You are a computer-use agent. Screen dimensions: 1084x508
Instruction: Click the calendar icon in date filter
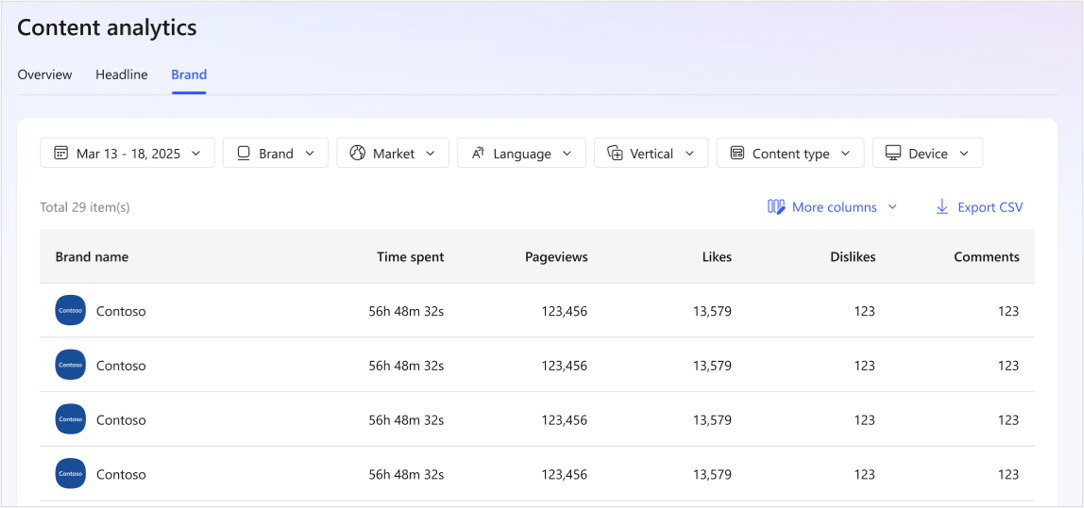point(61,153)
